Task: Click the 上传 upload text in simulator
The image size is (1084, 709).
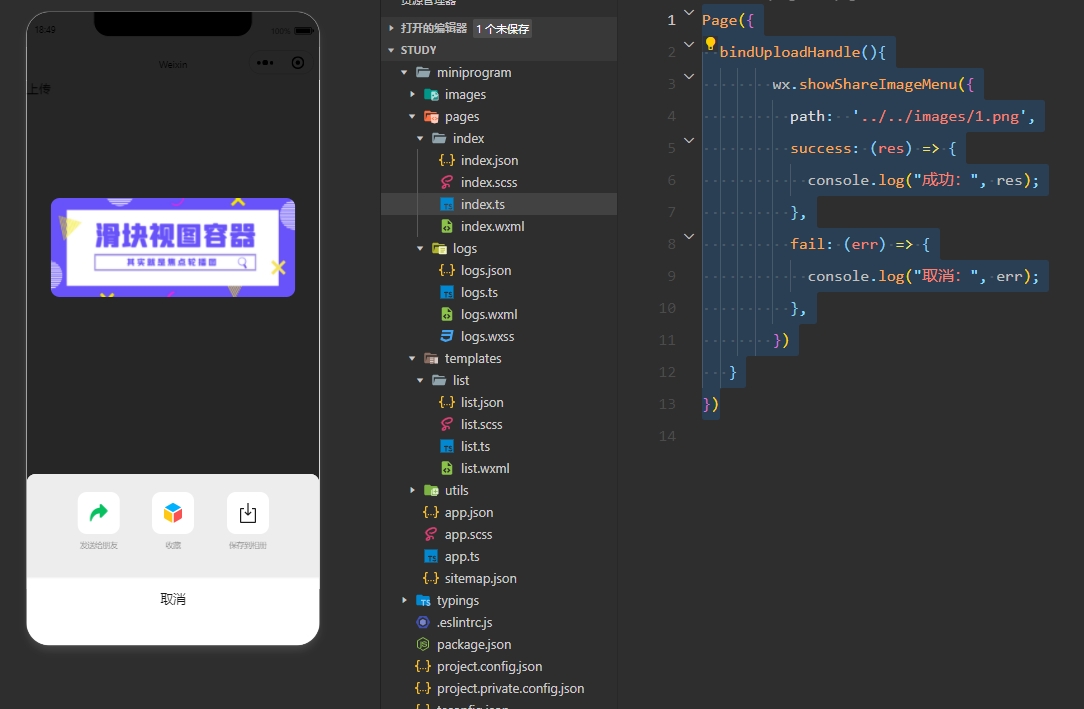Action: tap(39, 89)
